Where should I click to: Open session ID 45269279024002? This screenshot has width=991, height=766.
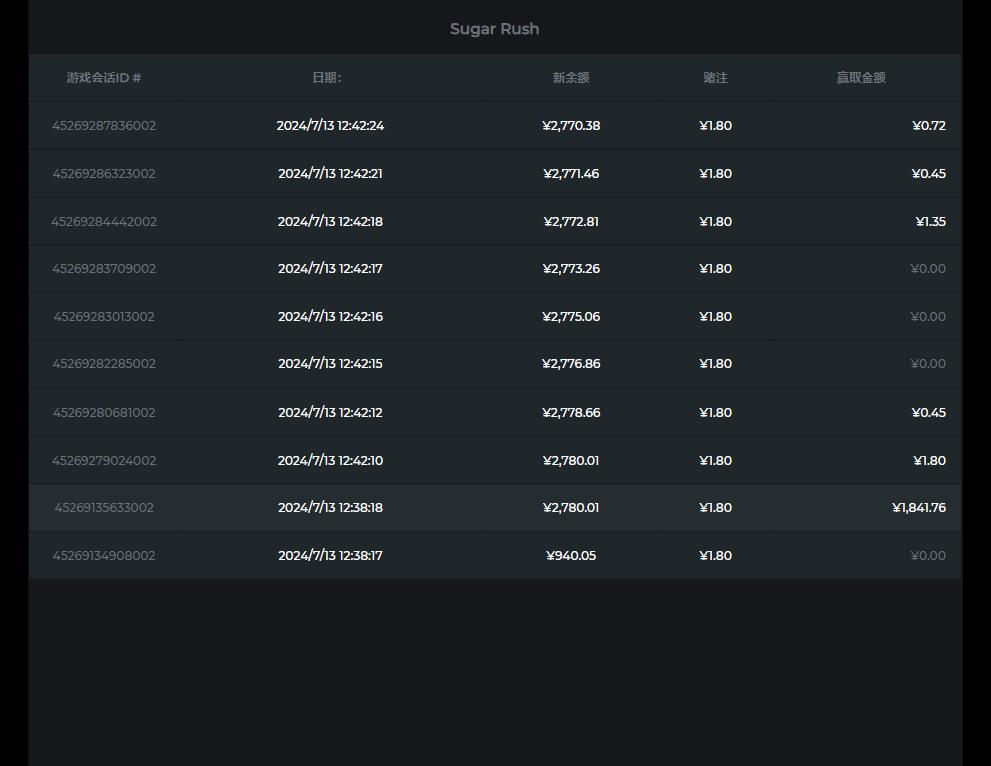[x=104, y=461]
